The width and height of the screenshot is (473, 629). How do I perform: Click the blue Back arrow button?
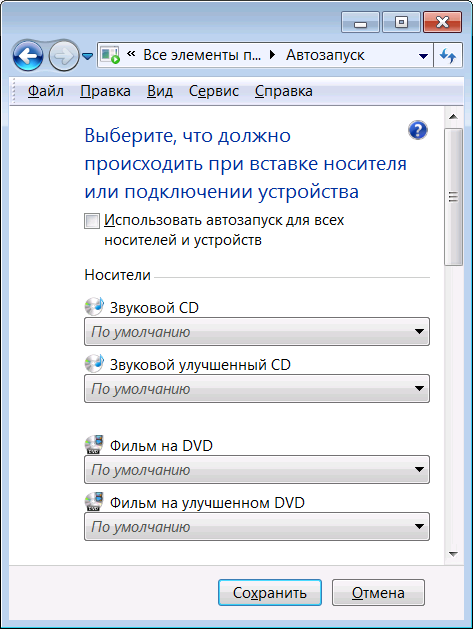(28, 56)
